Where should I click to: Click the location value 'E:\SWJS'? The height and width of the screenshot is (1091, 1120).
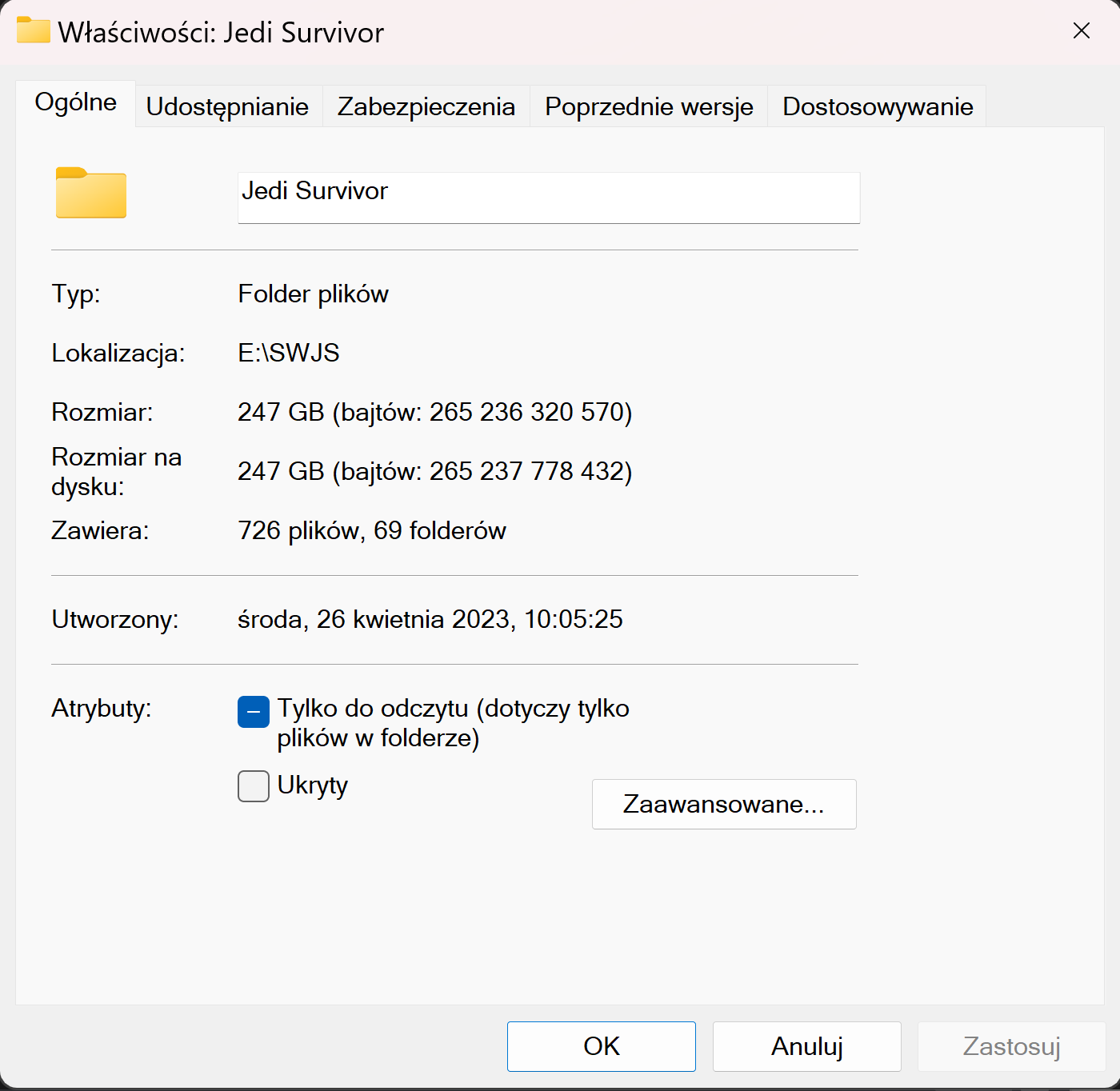click(289, 353)
